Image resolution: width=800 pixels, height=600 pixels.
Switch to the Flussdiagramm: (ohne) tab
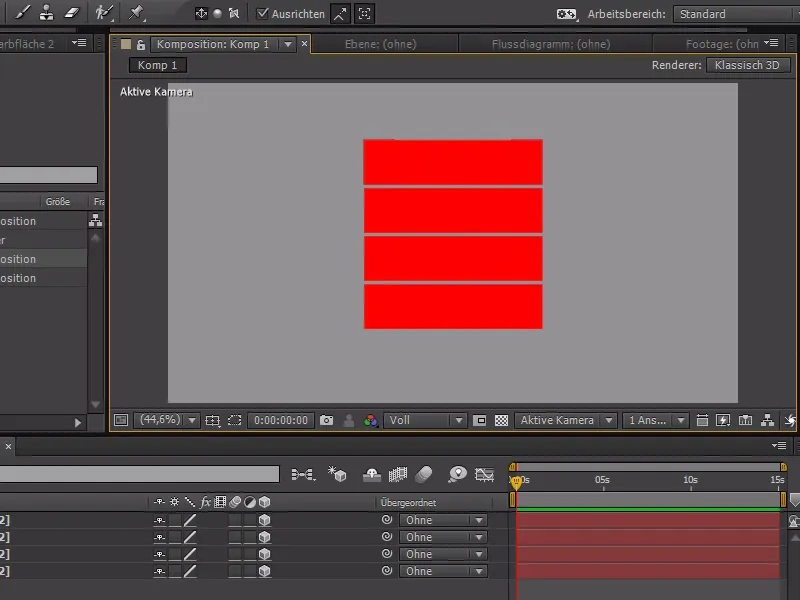point(551,44)
